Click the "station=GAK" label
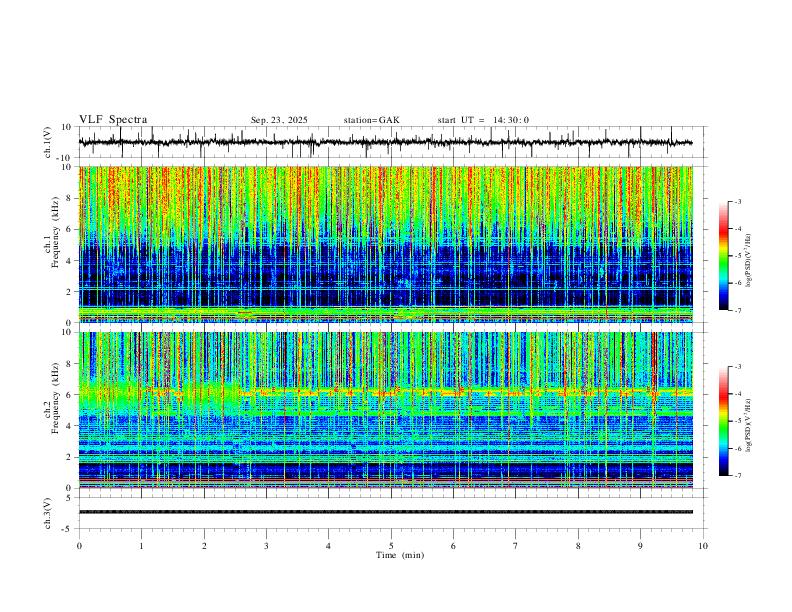The image size is (792, 612). point(371,120)
